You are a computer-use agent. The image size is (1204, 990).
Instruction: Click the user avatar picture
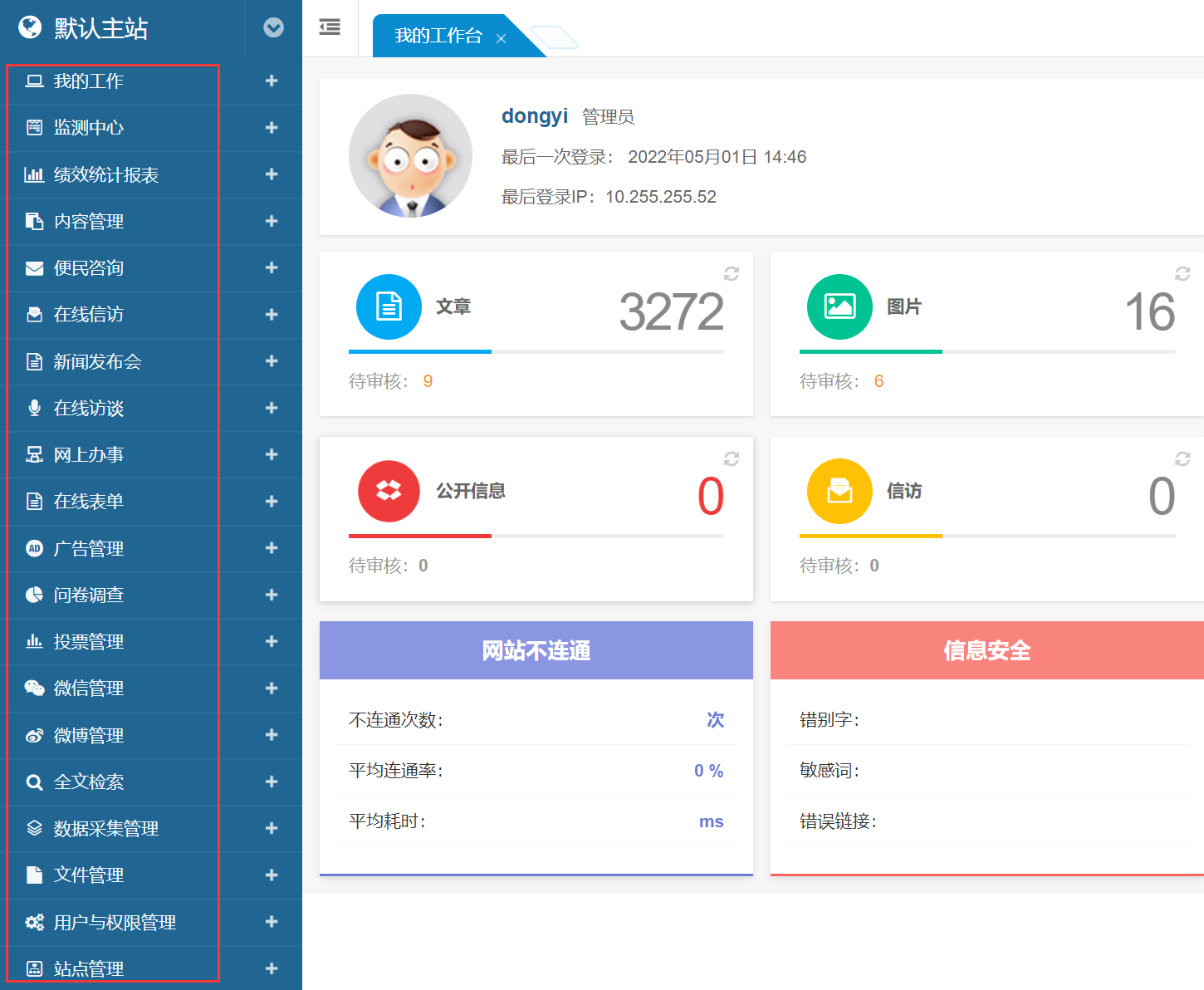[x=410, y=156]
